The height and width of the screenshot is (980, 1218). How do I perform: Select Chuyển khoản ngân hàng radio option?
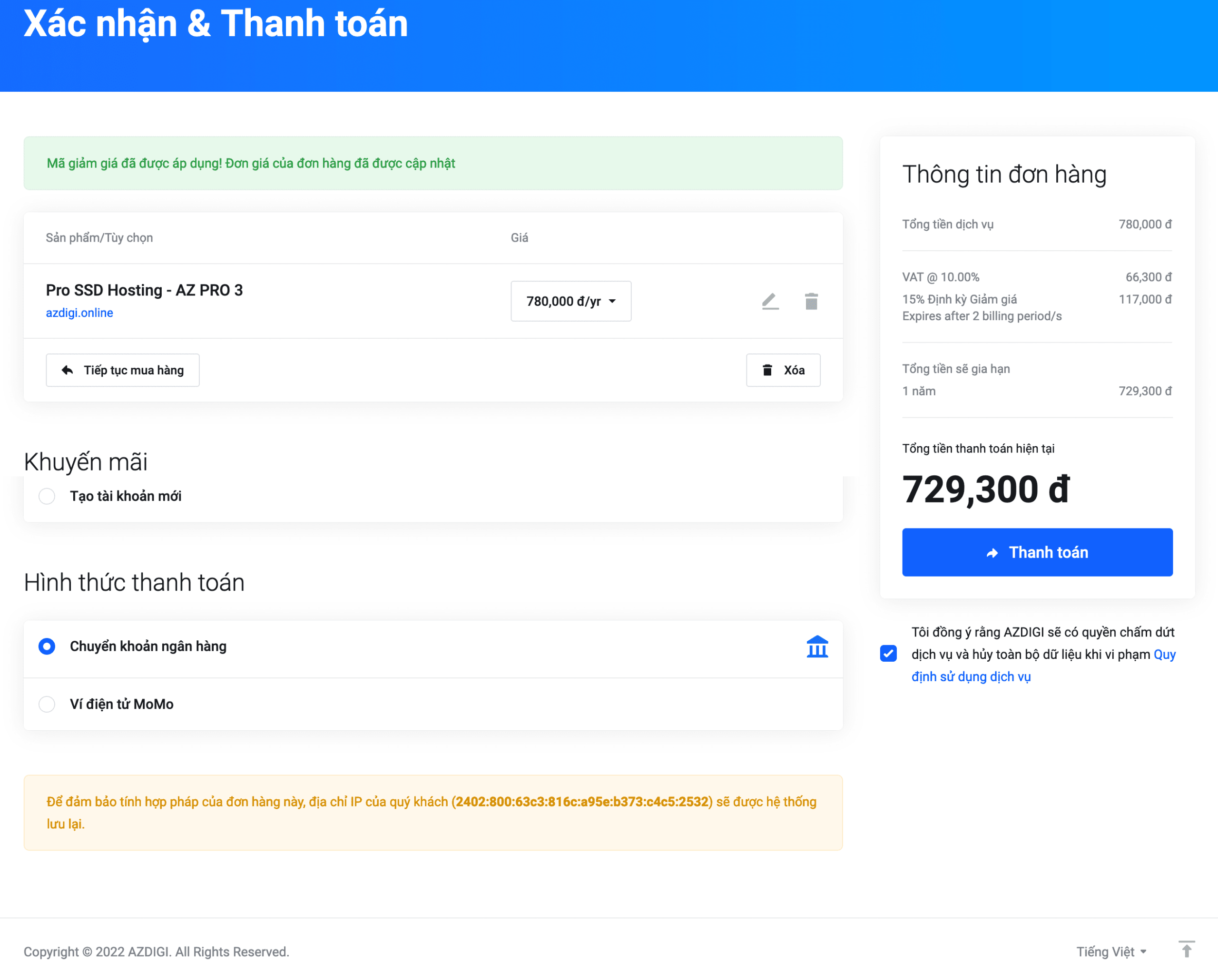coord(47,646)
